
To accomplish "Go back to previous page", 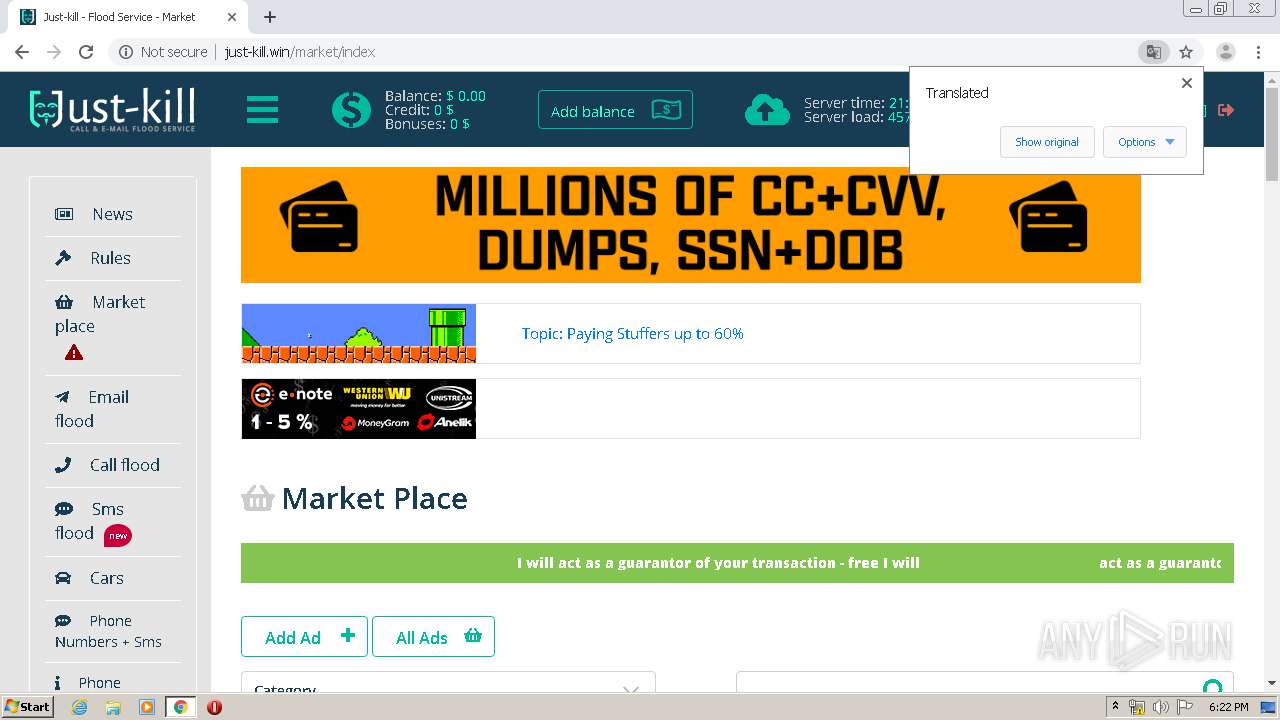I will point(22,52).
